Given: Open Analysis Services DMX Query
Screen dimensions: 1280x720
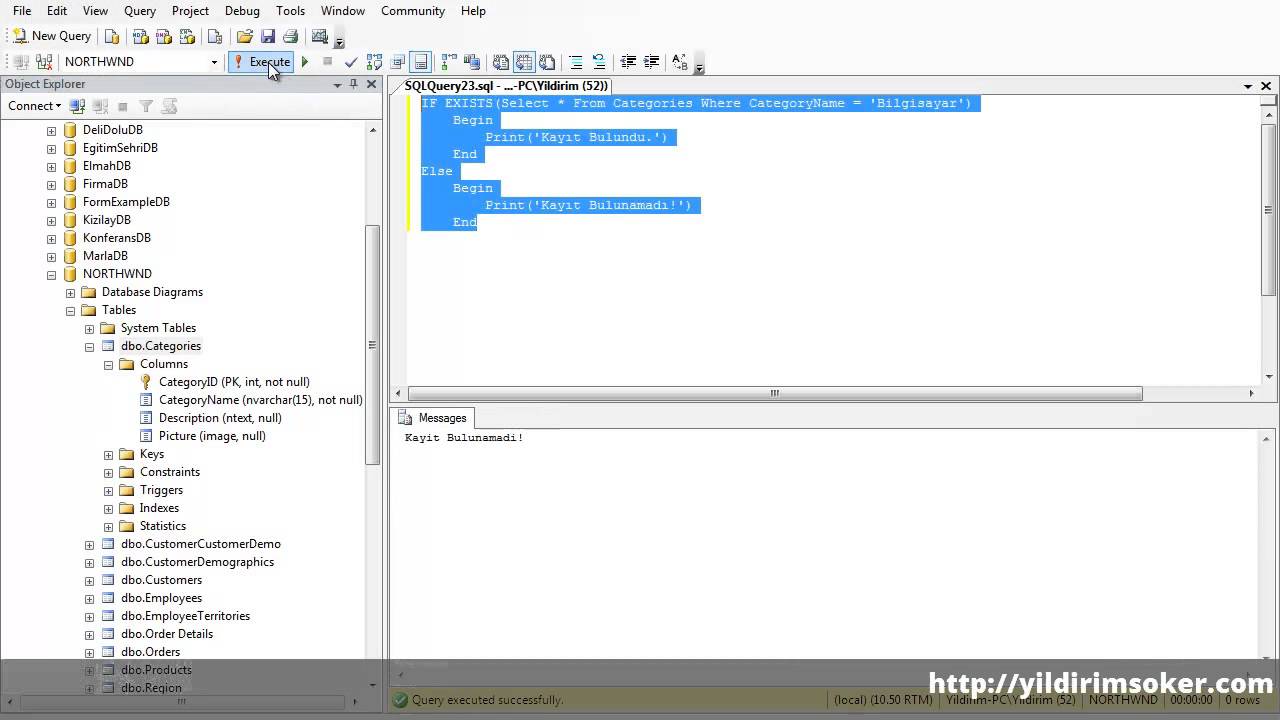Looking at the screenshot, I should pos(164,36).
